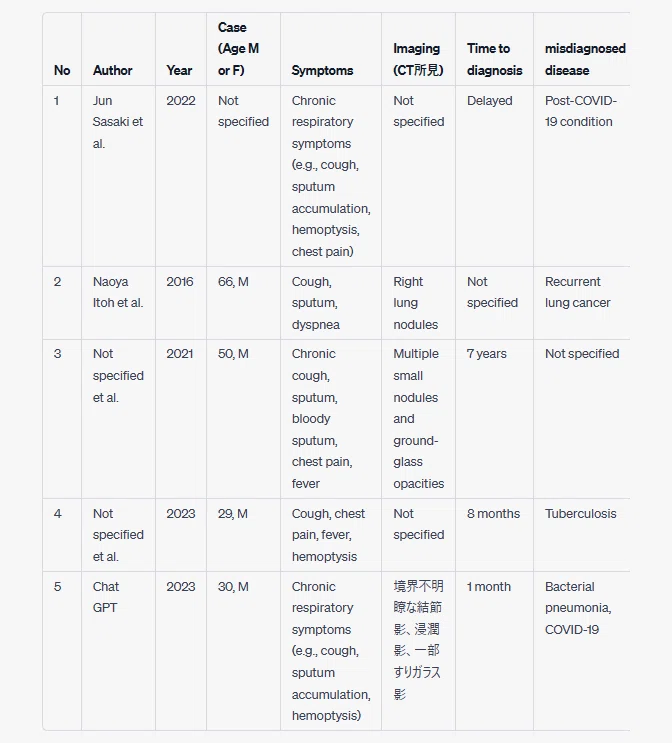Select the '1 month' diagnosis time cell
Viewport: 672px width, 743px height.
[489, 586]
